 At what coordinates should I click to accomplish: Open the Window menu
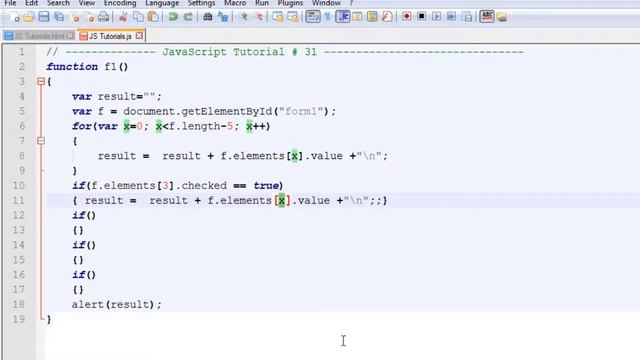pyautogui.click(x=326, y=3)
